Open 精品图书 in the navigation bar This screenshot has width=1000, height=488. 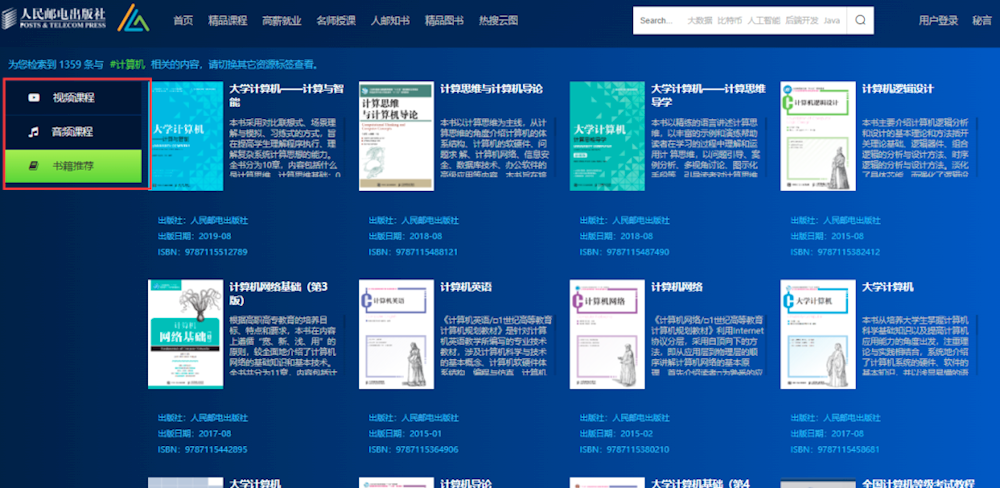point(444,20)
